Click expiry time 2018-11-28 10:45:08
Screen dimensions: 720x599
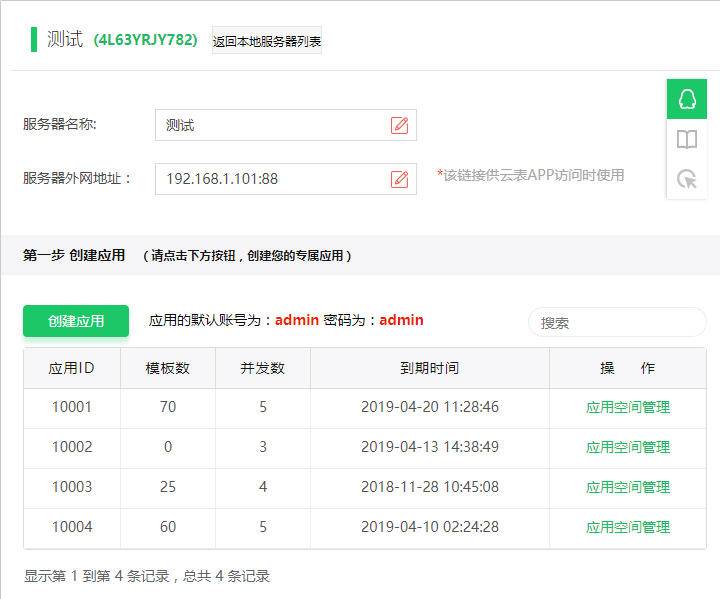coord(430,487)
